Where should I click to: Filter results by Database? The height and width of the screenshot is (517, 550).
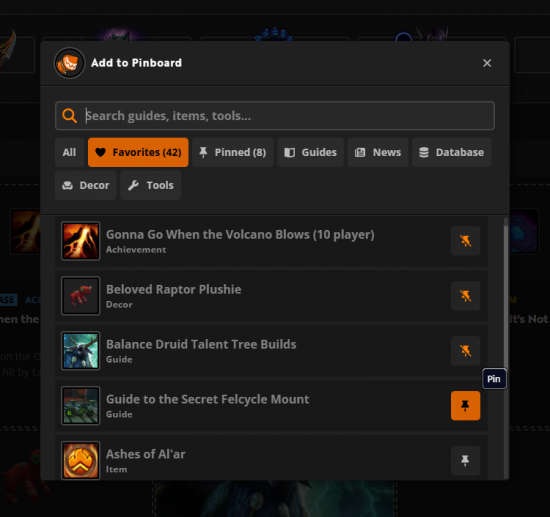click(451, 152)
